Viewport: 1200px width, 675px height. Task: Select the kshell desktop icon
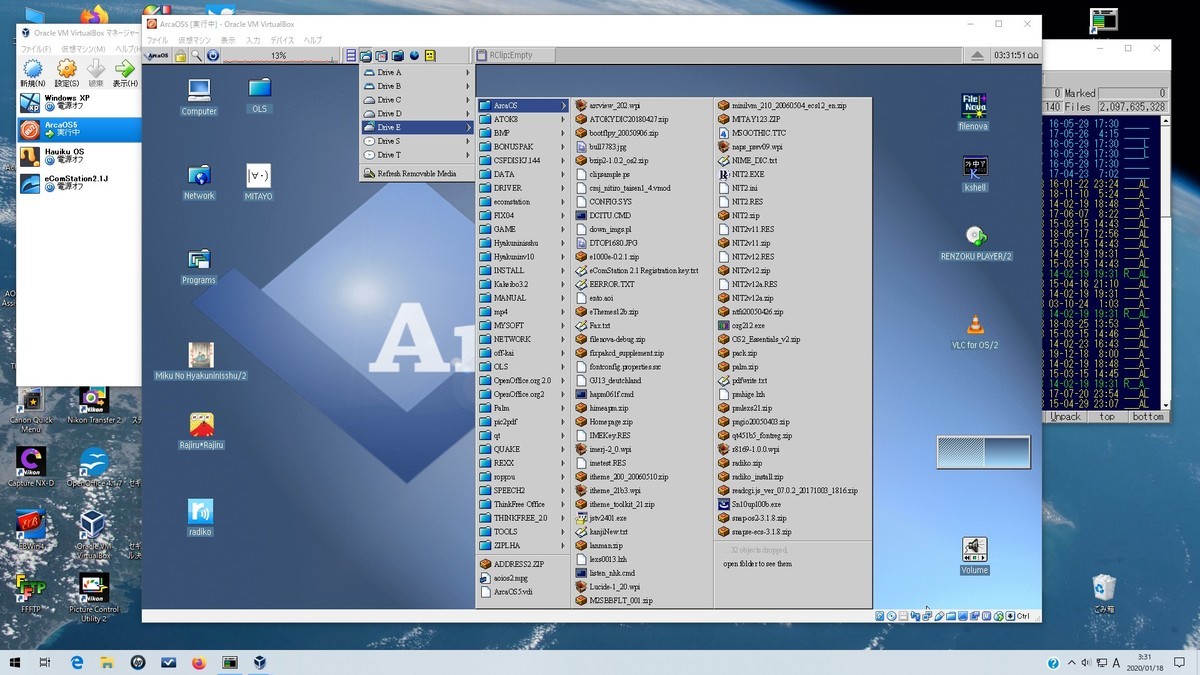pyautogui.click(x=975, y=173)
